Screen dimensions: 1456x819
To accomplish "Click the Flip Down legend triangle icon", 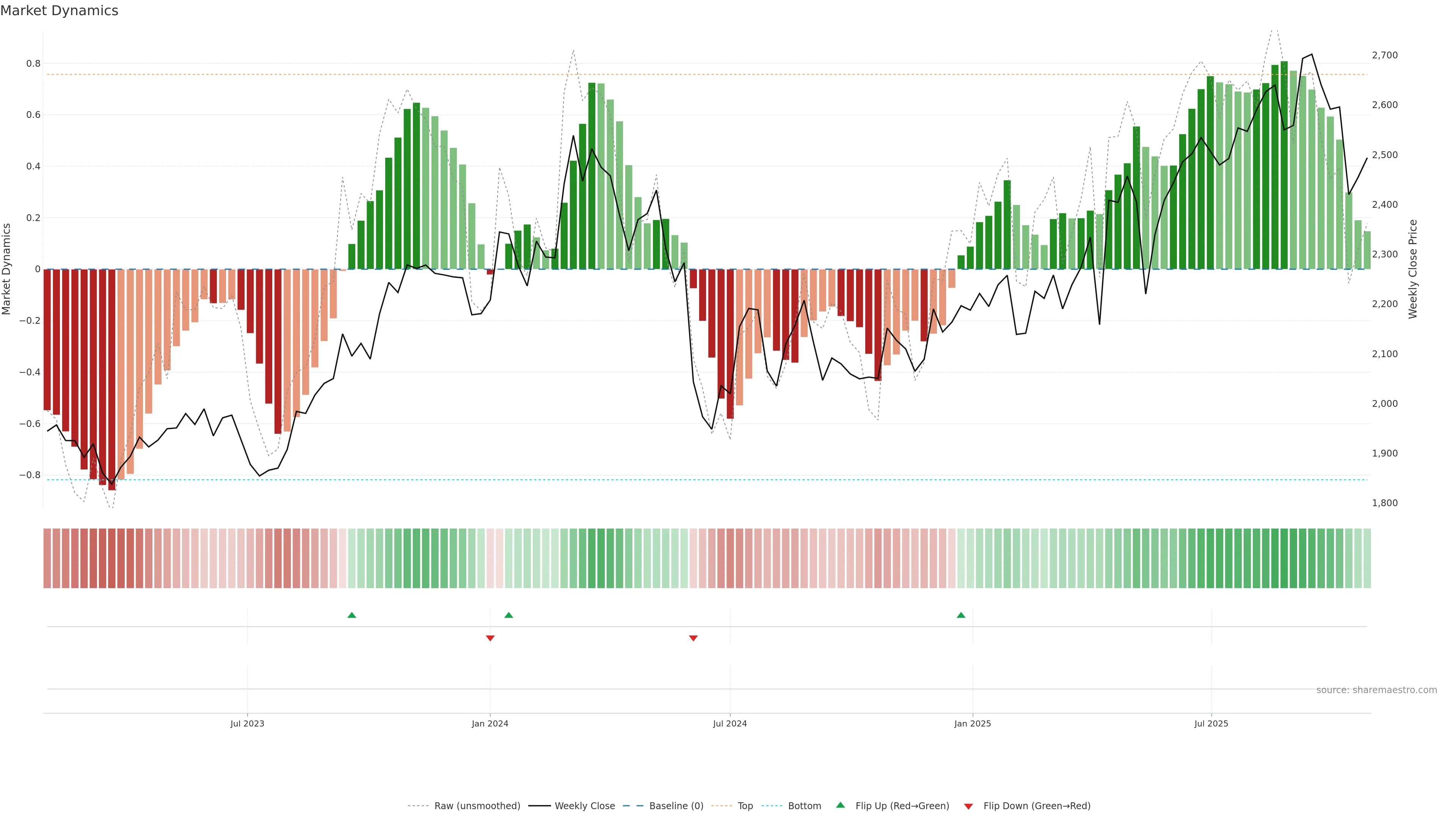I will pyautogui.click(x=968, y=806).
